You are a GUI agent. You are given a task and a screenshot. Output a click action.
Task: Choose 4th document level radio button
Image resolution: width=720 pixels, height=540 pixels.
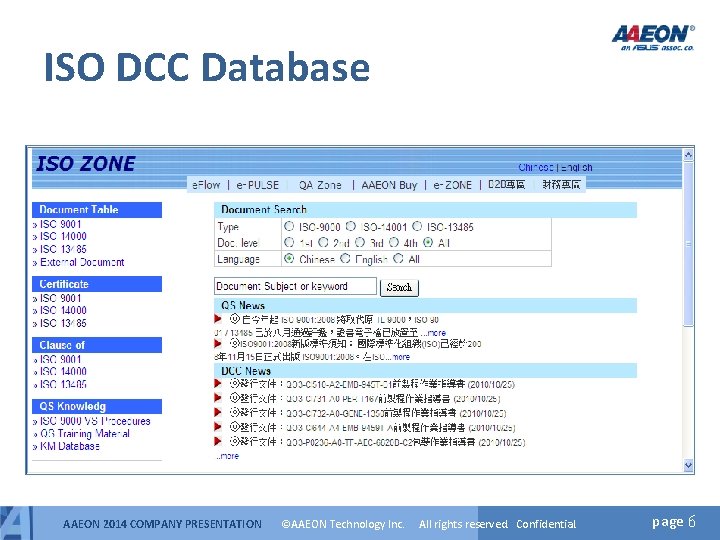(394, 242)
